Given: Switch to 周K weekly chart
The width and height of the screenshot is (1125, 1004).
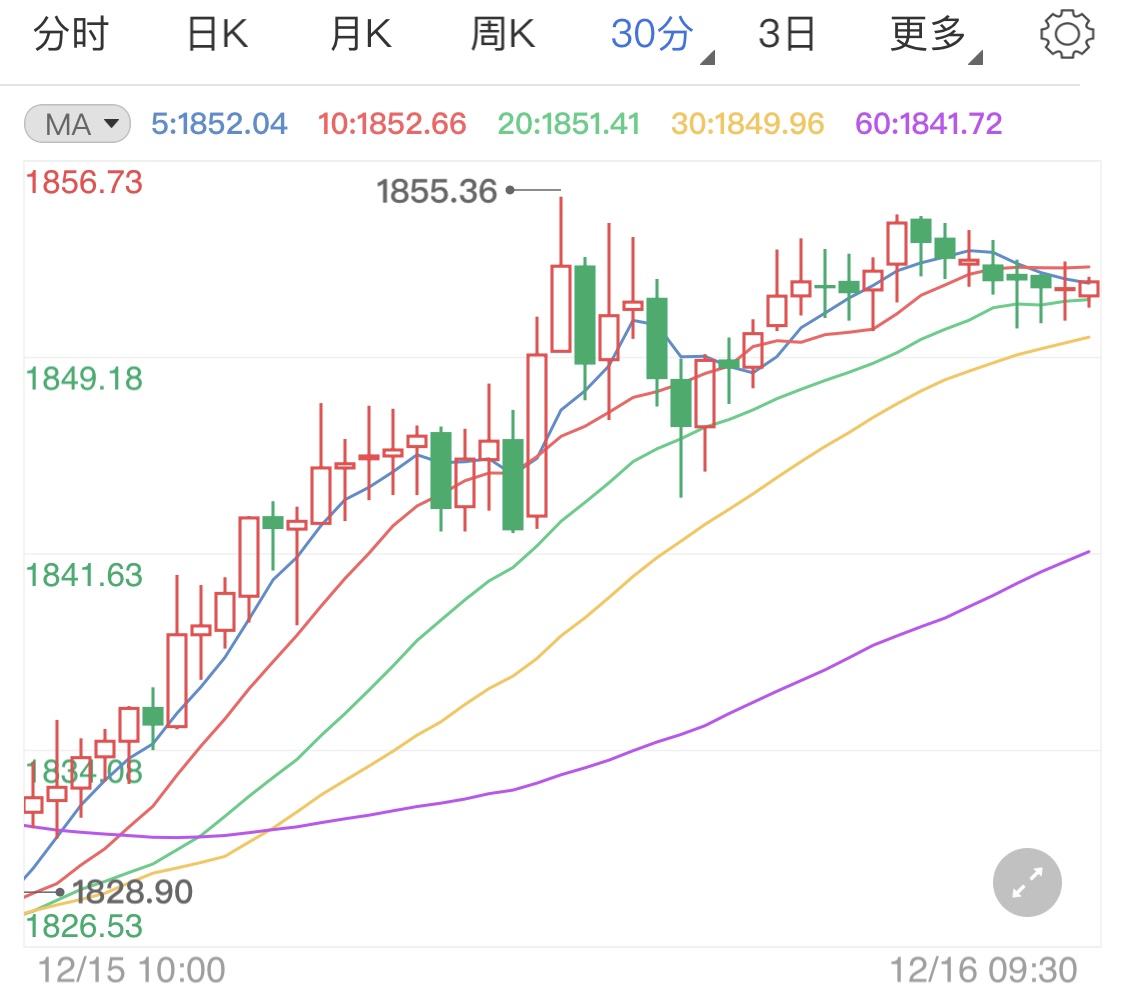Looking at the screenshot, I should 503,36.
